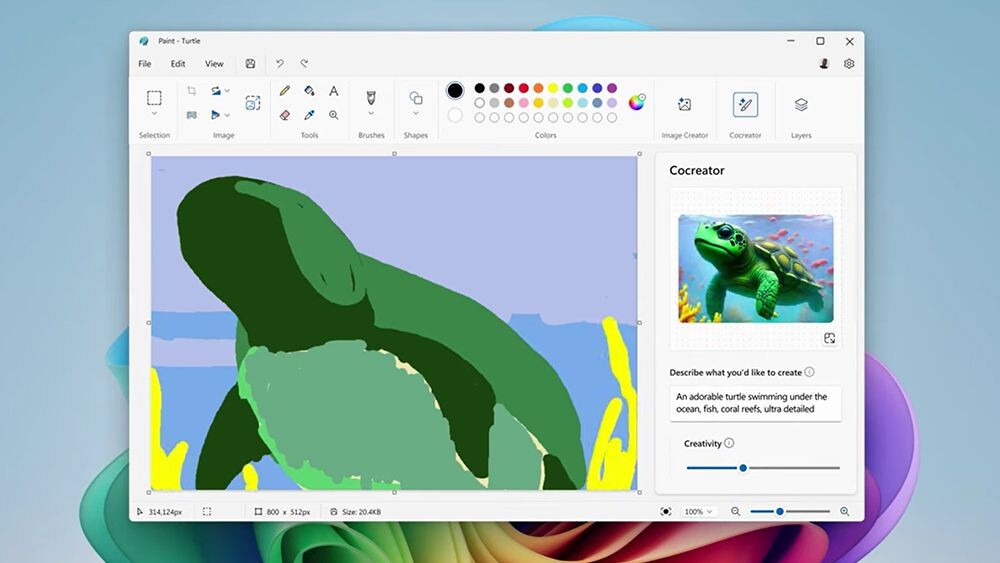The height and width of the screenshot is (563, 1000).
Task: Pick the red color swatch
Action: click(x=524, y=88)
